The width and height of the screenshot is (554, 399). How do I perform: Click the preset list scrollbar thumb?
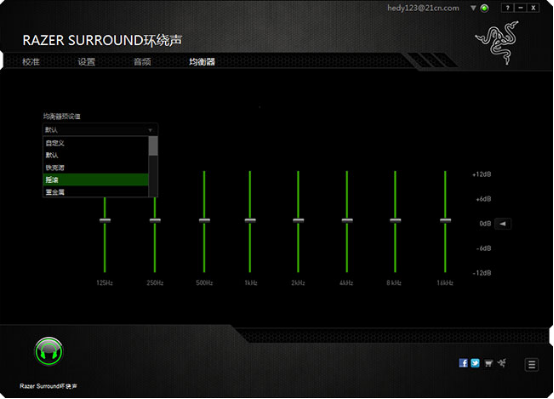point(153,146)
